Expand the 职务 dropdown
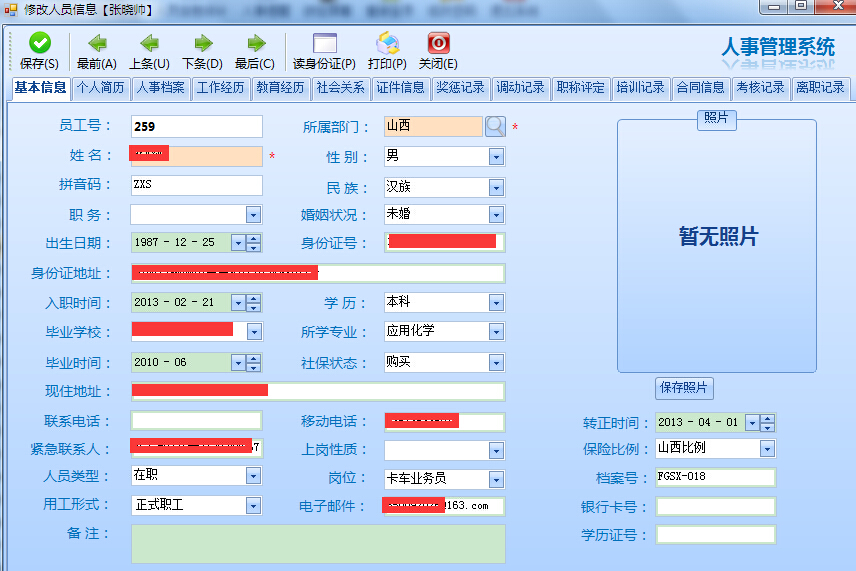856x571 pixels. click(x=253, y=215)
